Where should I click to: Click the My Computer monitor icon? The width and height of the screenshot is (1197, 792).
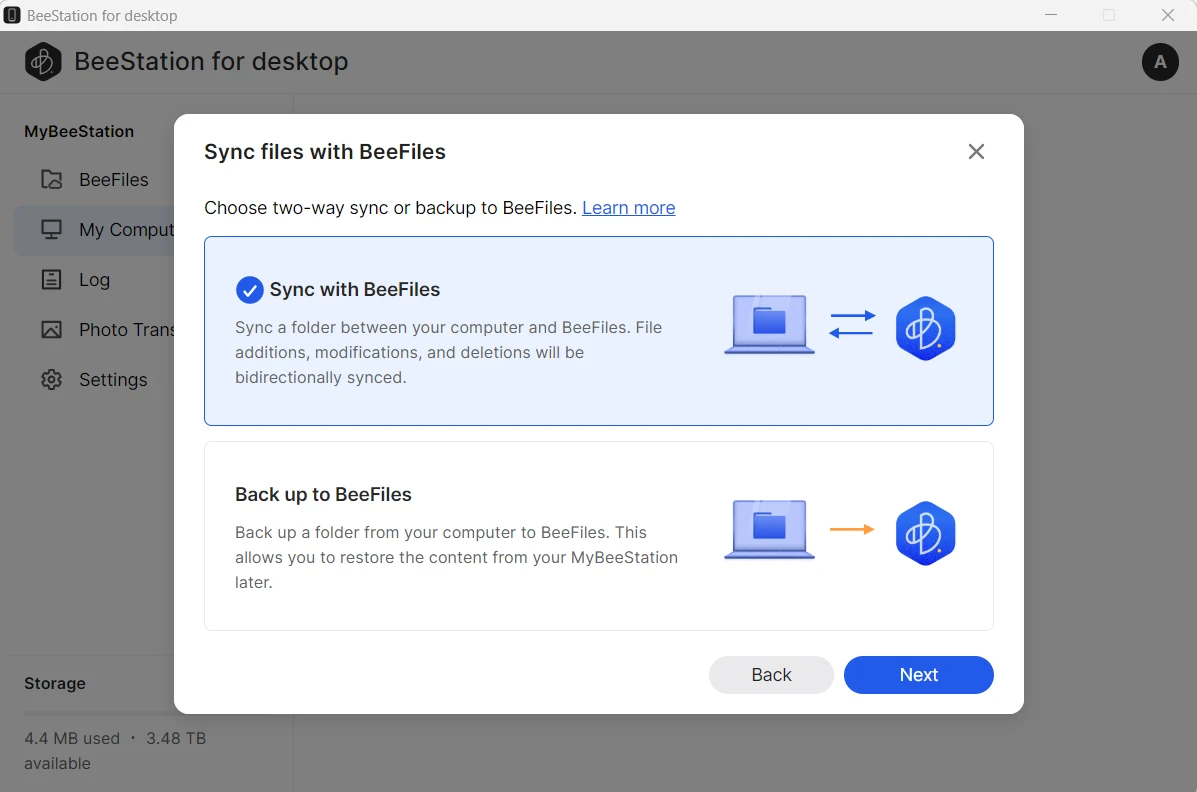pyautogui.click(x=51, y=230)
